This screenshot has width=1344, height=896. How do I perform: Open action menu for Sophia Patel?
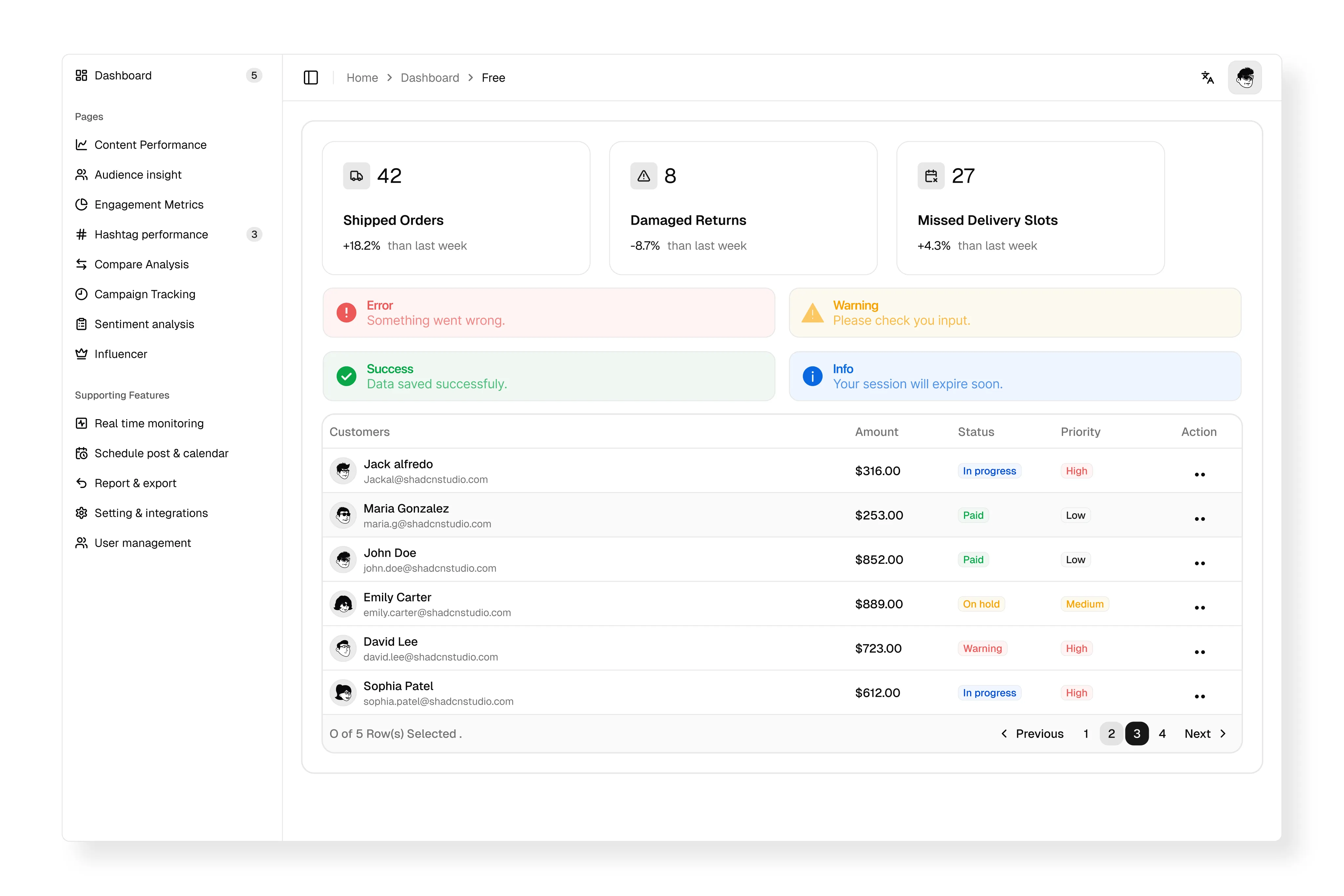point(1199,697)
